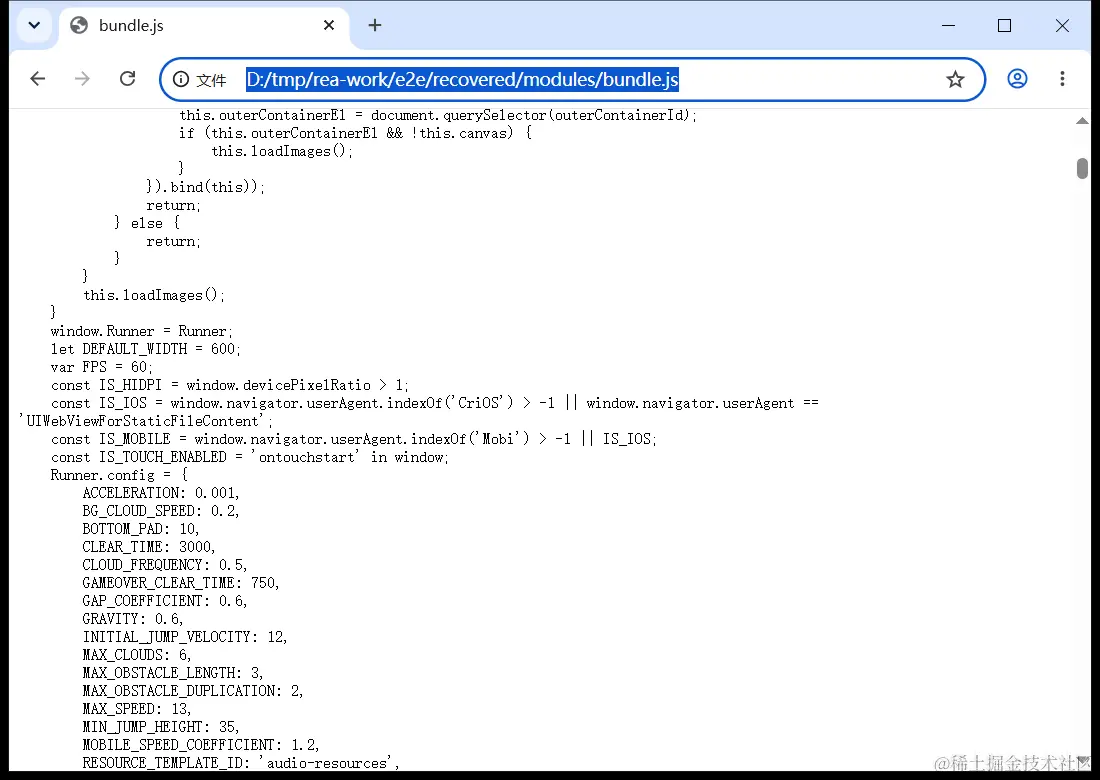Close the bundle.js tab
Screen dimensions: 1100x780
pos(328,25)
